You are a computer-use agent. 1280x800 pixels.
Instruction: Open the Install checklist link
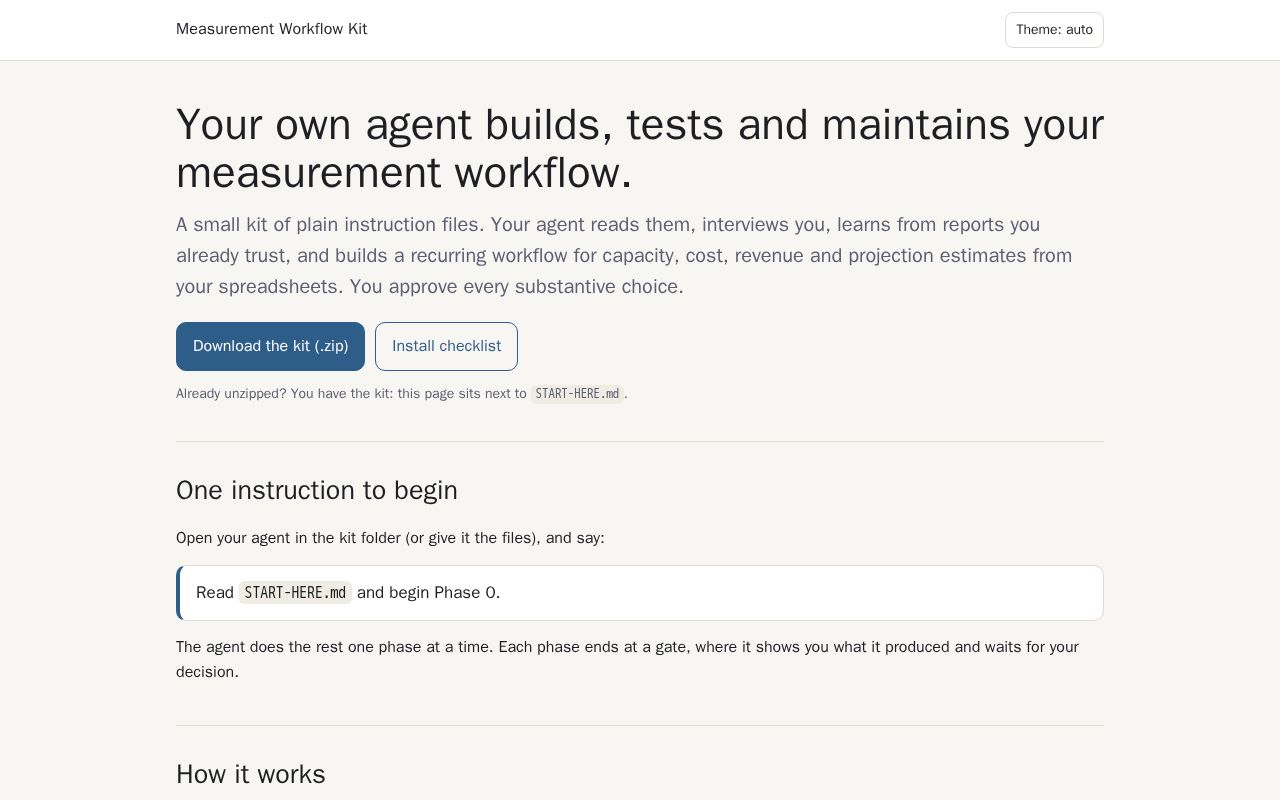click(x=446, y=346)
